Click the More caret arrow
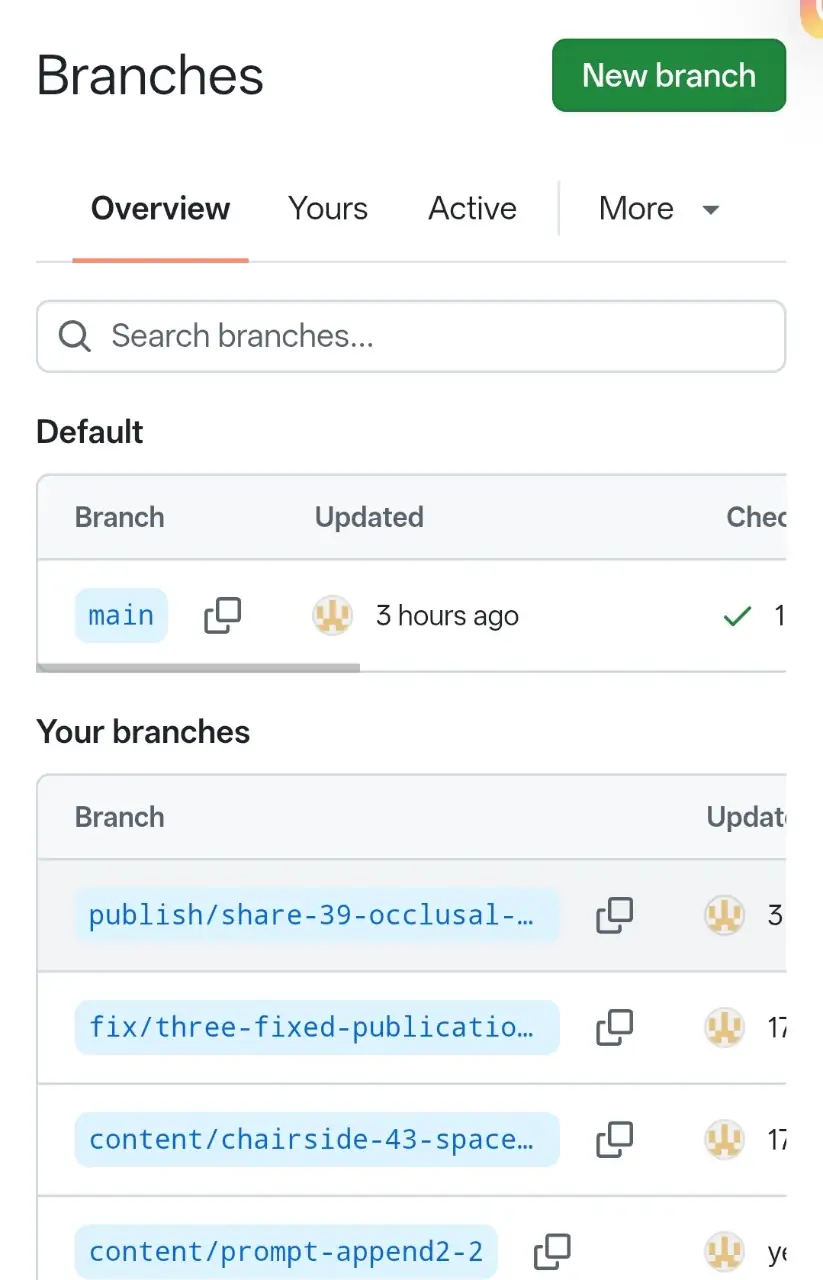This screenshot has width=823, height=1280. (x=711, y=210)
